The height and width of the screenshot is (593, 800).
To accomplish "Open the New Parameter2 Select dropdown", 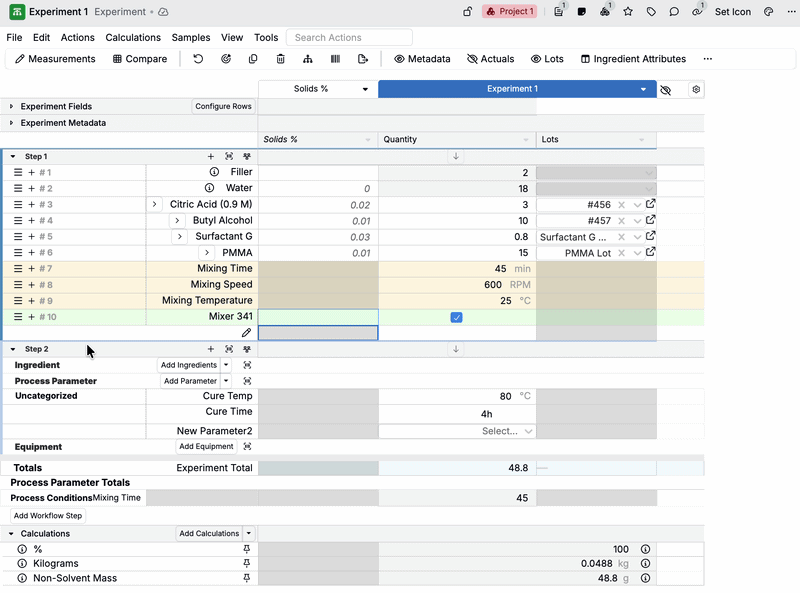I will (507, 431).
